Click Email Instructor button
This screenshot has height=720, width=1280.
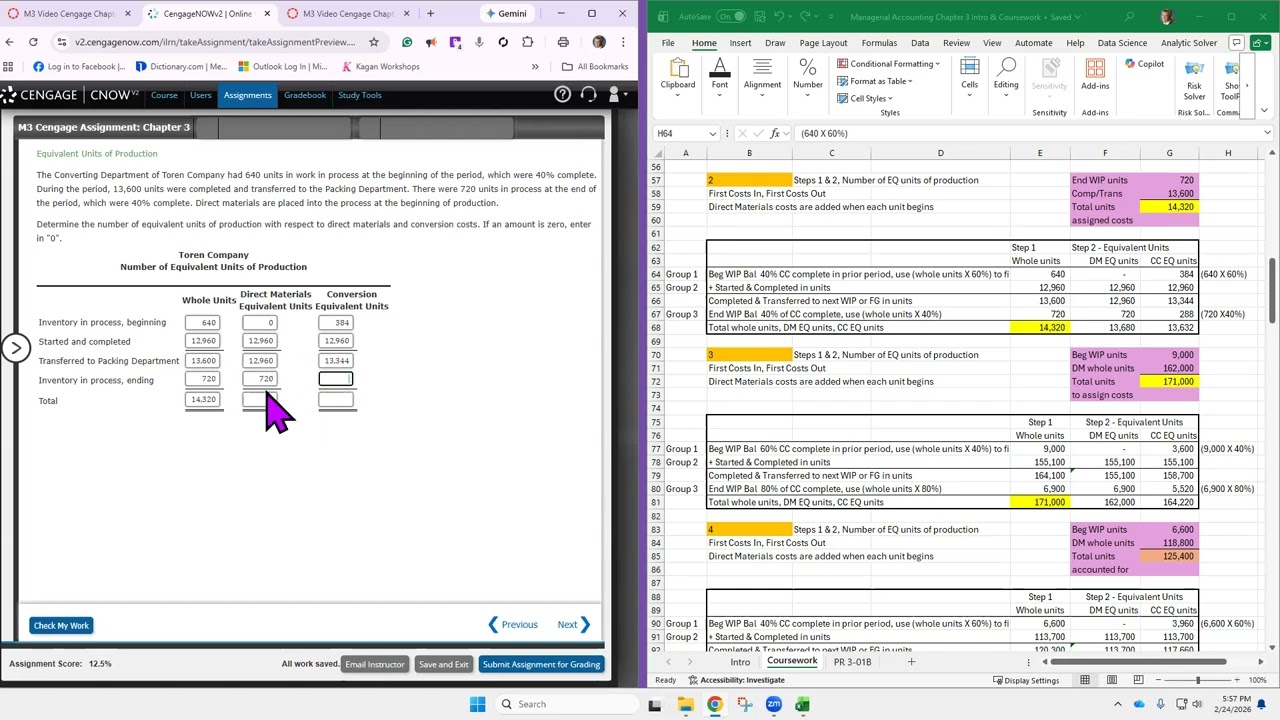375,664
